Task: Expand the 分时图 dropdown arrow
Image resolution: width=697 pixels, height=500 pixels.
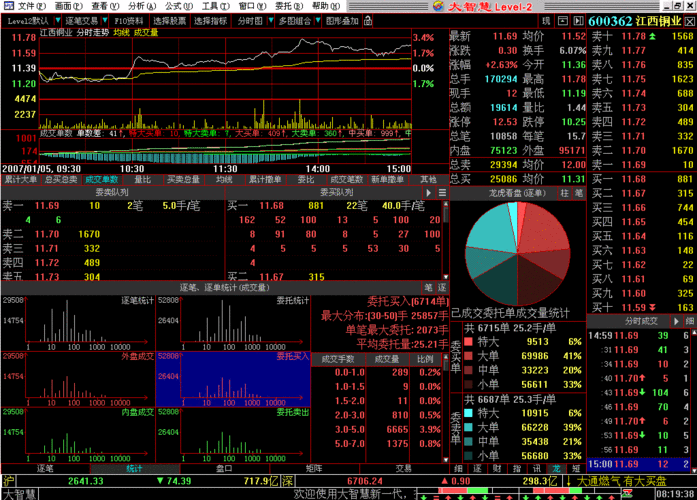Action: coord(270,20)
